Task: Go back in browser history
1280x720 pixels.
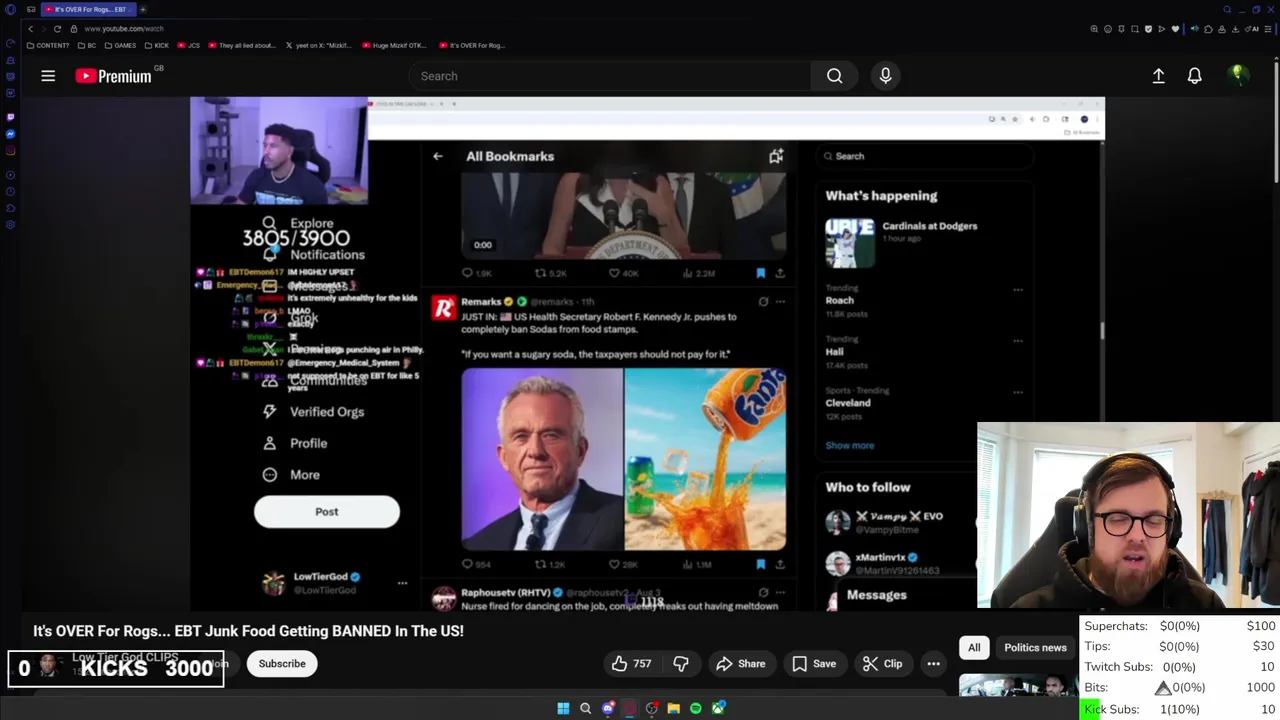Action: [31, 29]
